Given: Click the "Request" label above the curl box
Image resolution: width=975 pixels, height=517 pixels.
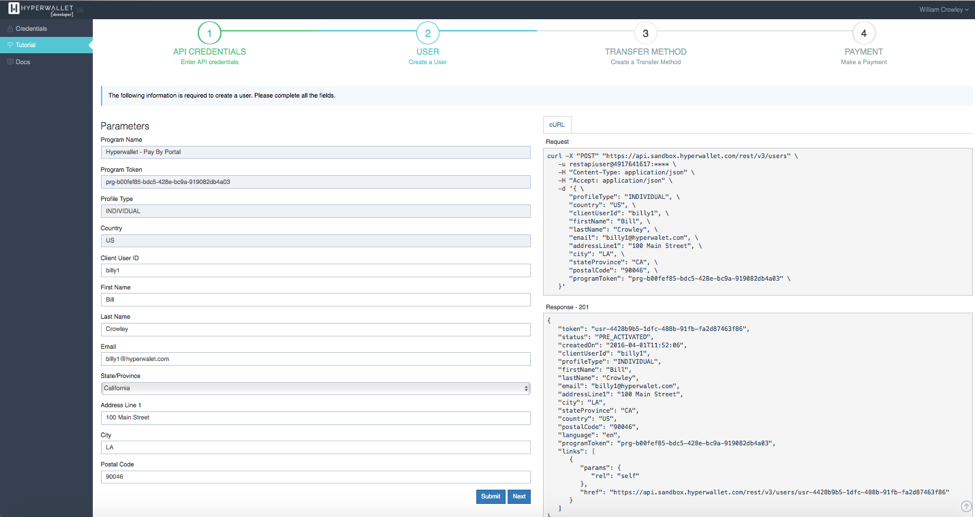Looking at the screenshot, I should pyautogui.click(x=557, y=142).
